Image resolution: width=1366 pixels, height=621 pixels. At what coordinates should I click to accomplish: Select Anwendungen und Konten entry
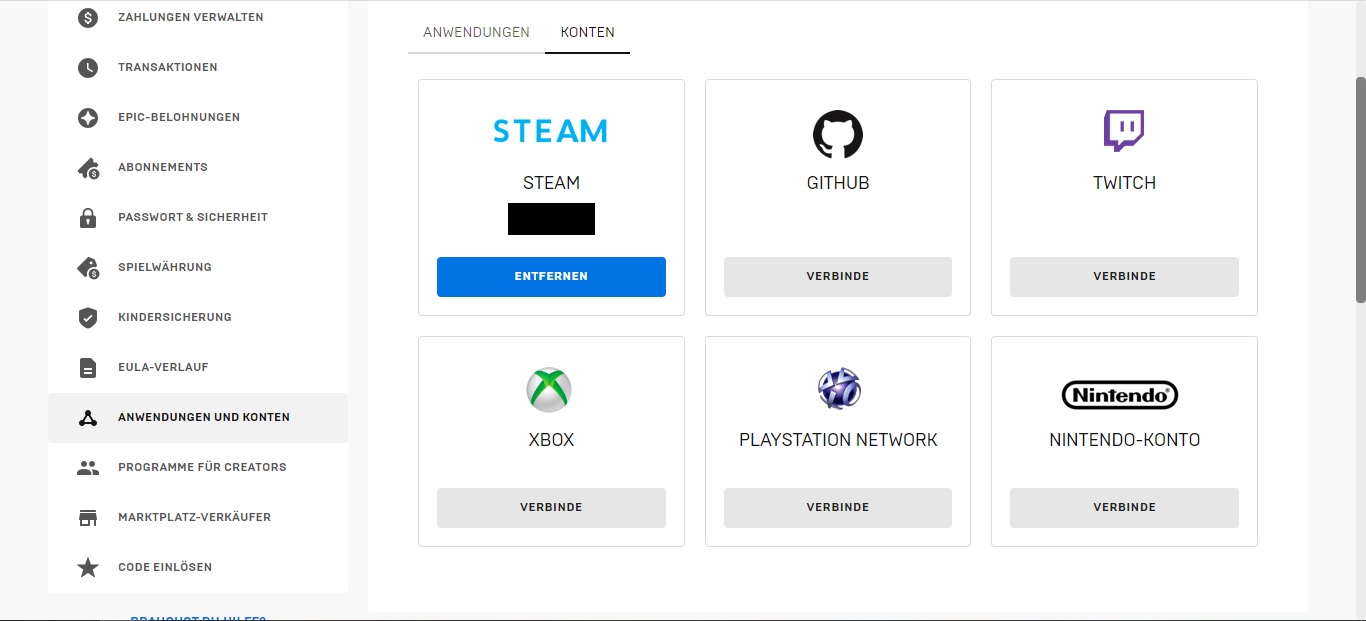pyautogui.click(x=198, y=417)
